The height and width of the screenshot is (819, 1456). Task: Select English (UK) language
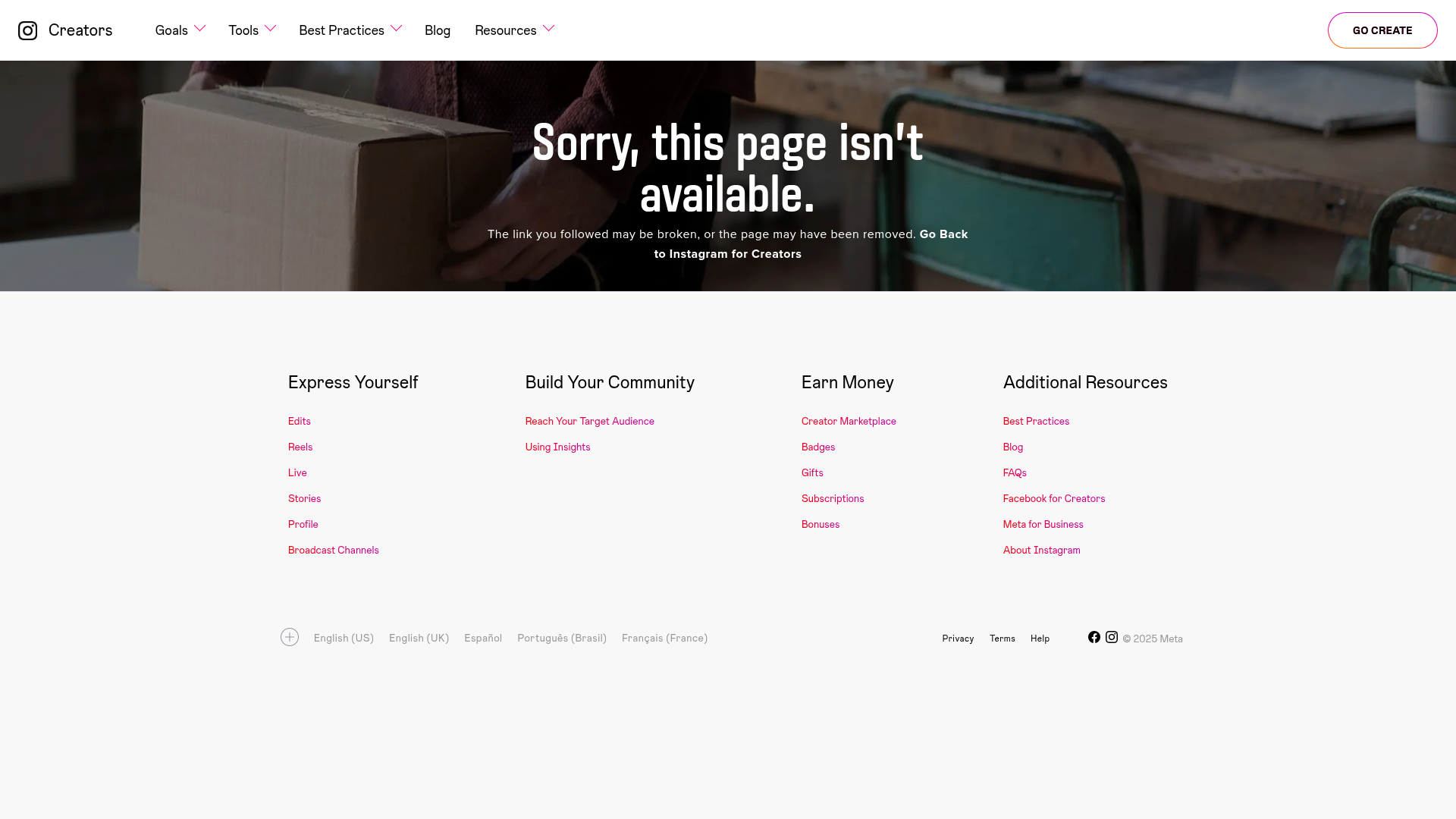(x=419, y=638)
